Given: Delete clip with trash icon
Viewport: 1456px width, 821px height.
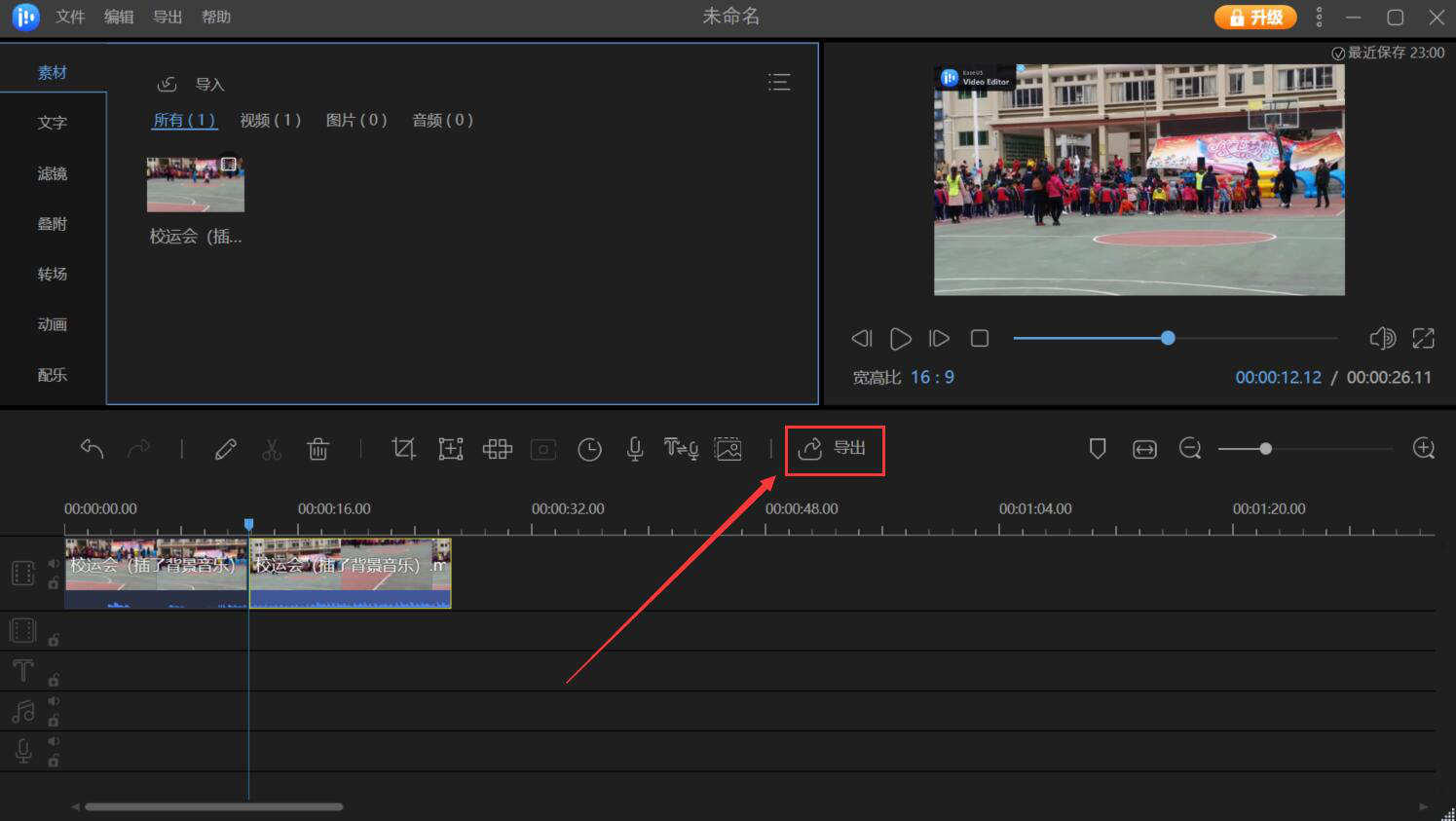Looking at the screenshot, I should point(317,449).
